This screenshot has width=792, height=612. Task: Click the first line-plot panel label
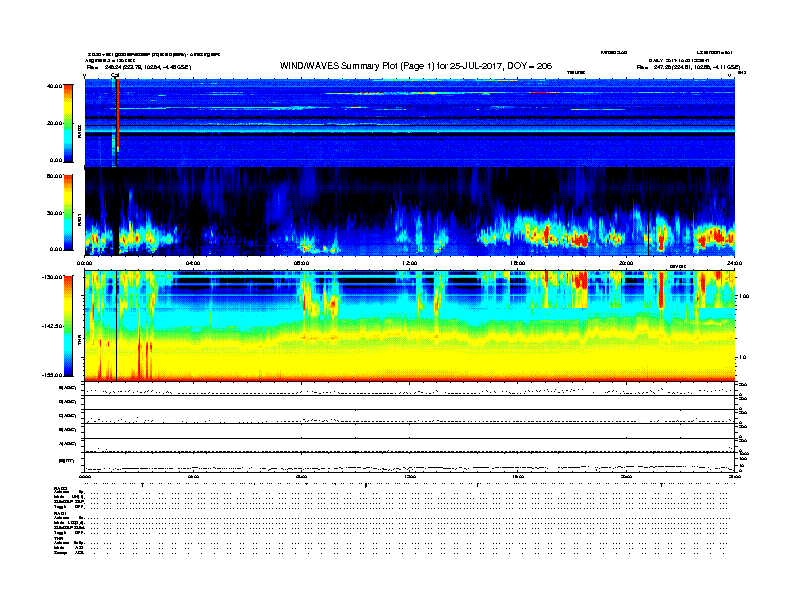[x=68, y=388]
